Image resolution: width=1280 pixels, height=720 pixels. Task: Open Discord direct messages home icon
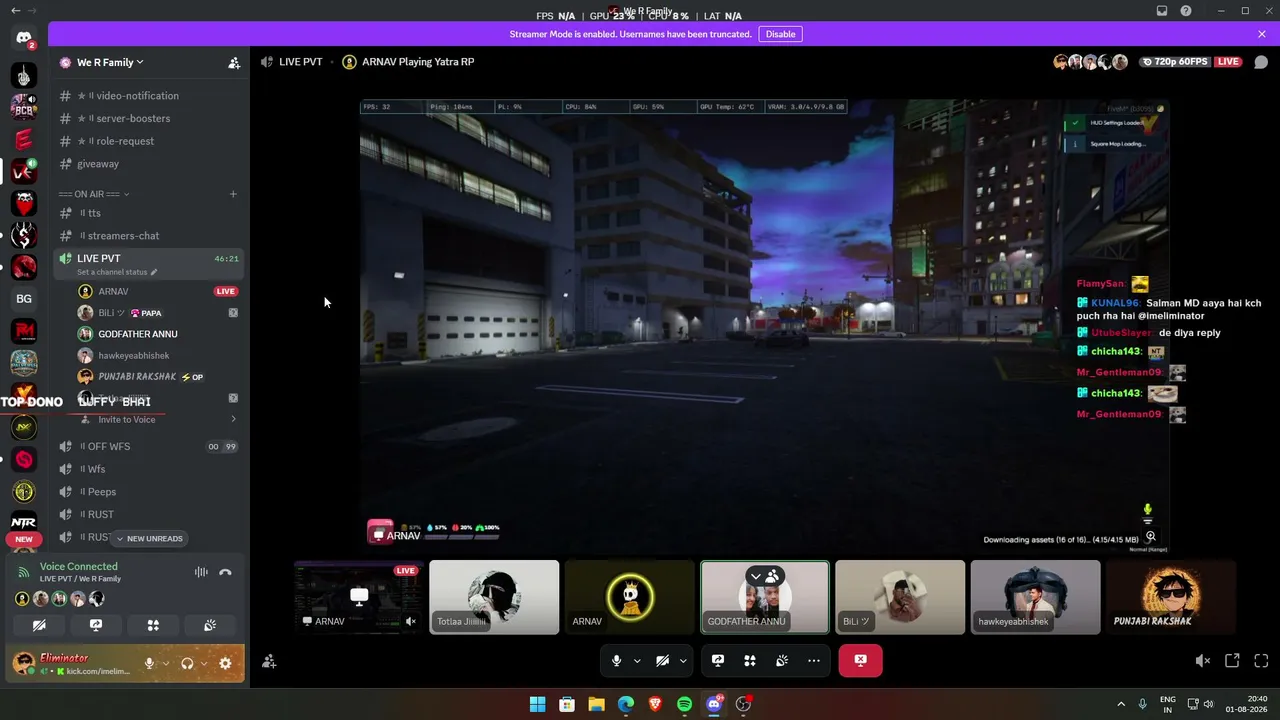(x=24, y=38)
